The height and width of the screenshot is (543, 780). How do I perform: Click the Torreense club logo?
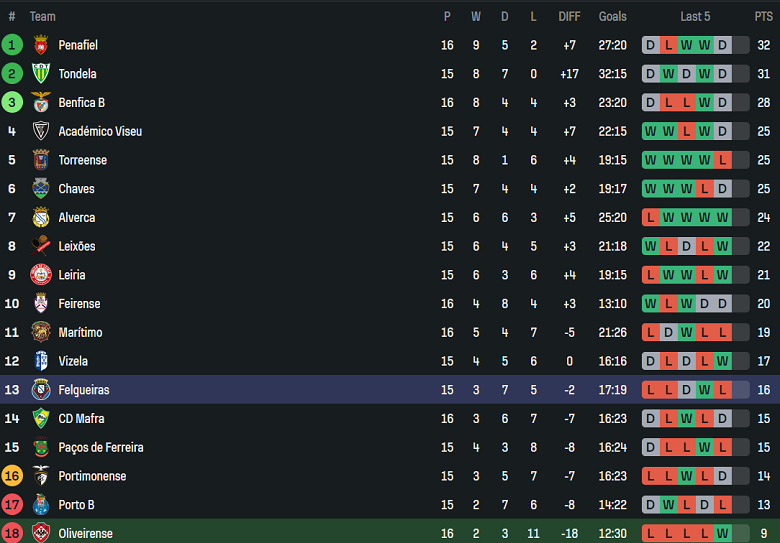tap(41, 160)
